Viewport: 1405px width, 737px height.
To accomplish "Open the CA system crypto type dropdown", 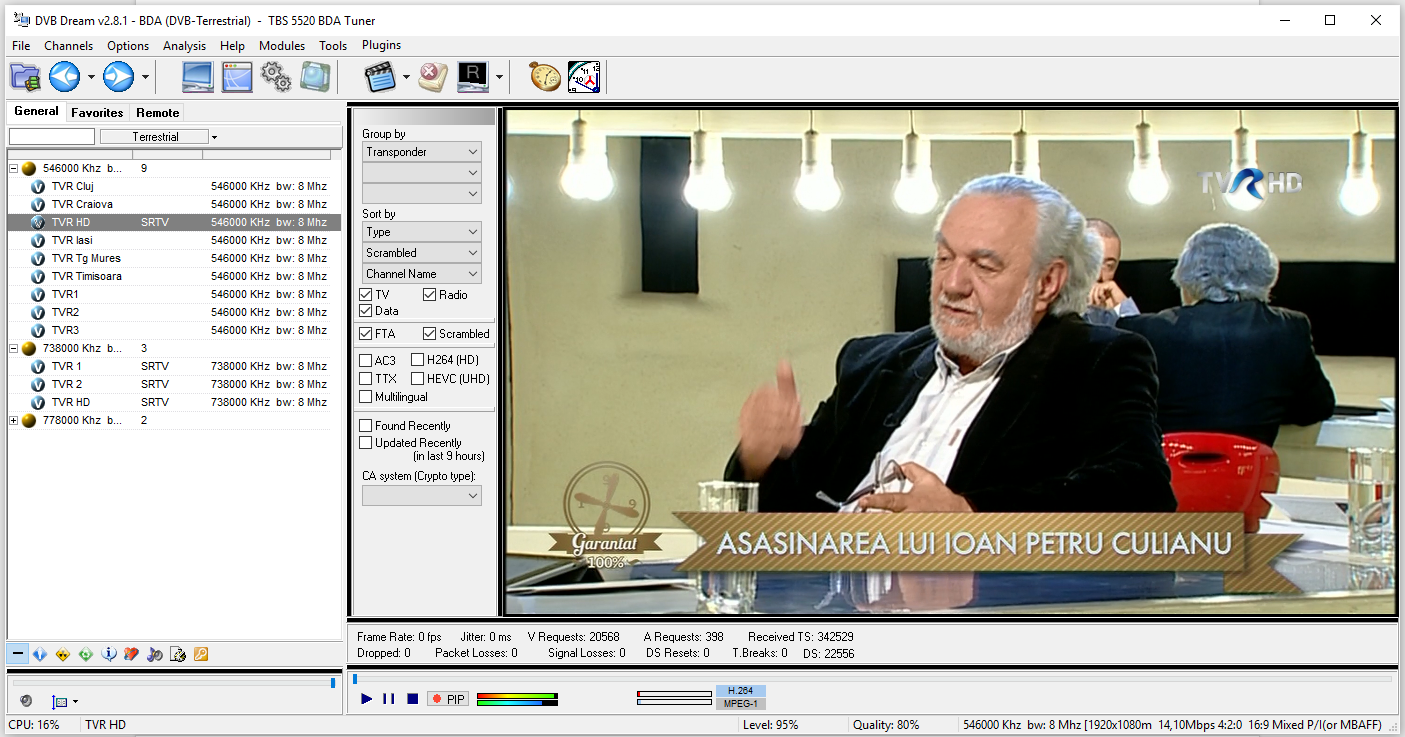I will click(422, 495).
